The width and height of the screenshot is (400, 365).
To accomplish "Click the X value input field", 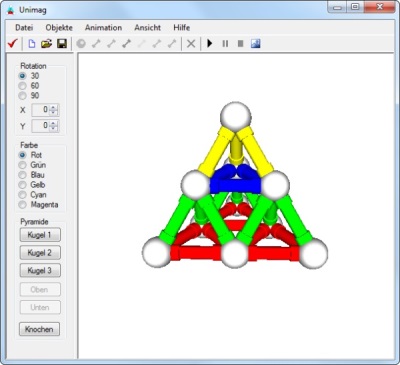I will (x=41, y=110).
